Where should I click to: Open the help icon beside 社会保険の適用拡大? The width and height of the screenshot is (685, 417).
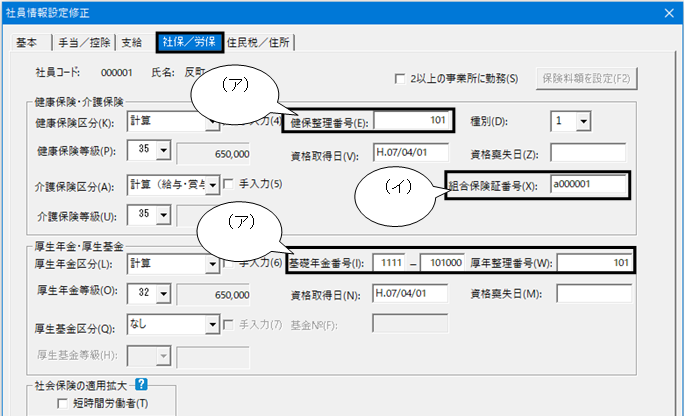pyautogui.click(x=141, y=384)
